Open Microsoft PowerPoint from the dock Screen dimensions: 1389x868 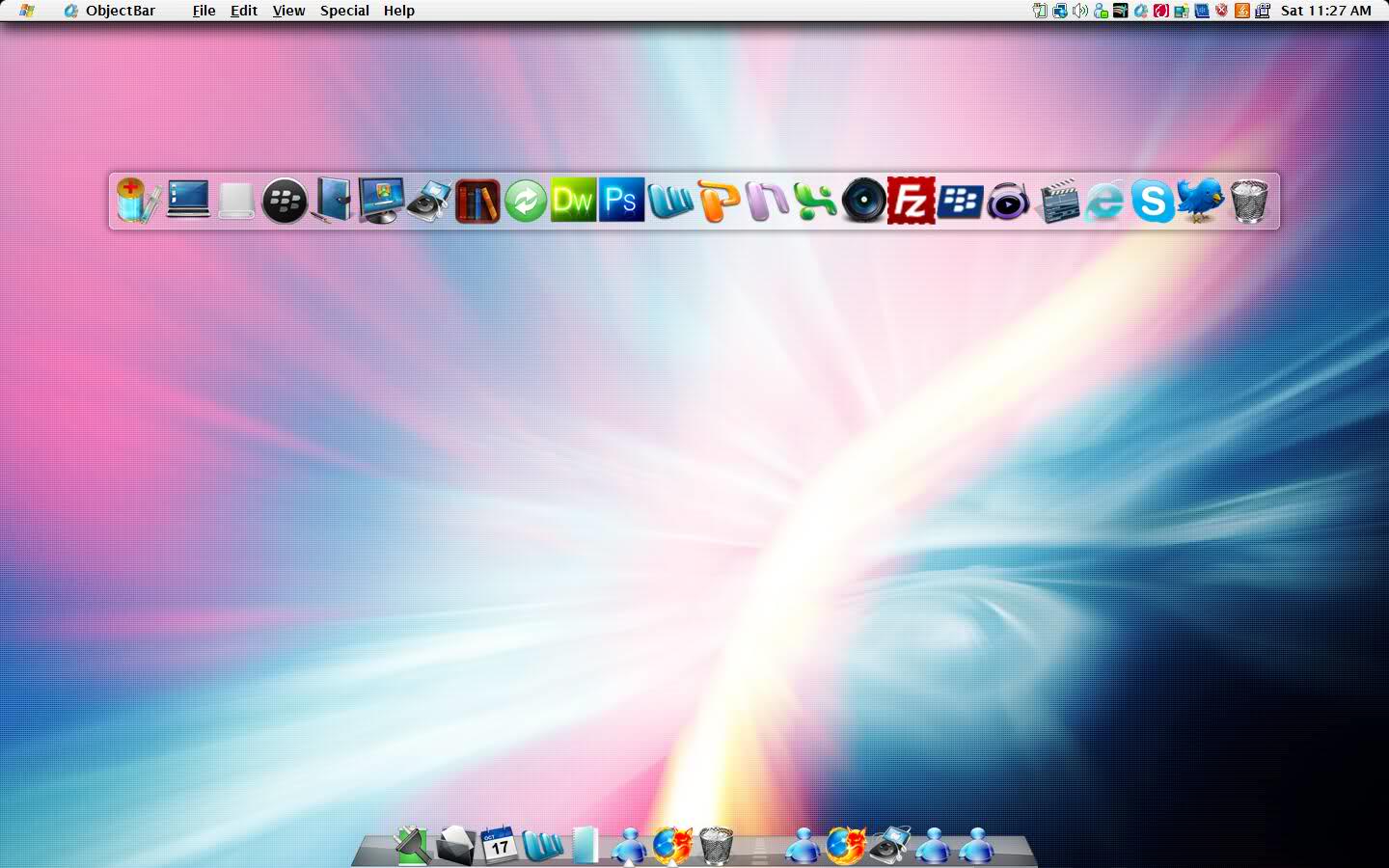(719, 201)
